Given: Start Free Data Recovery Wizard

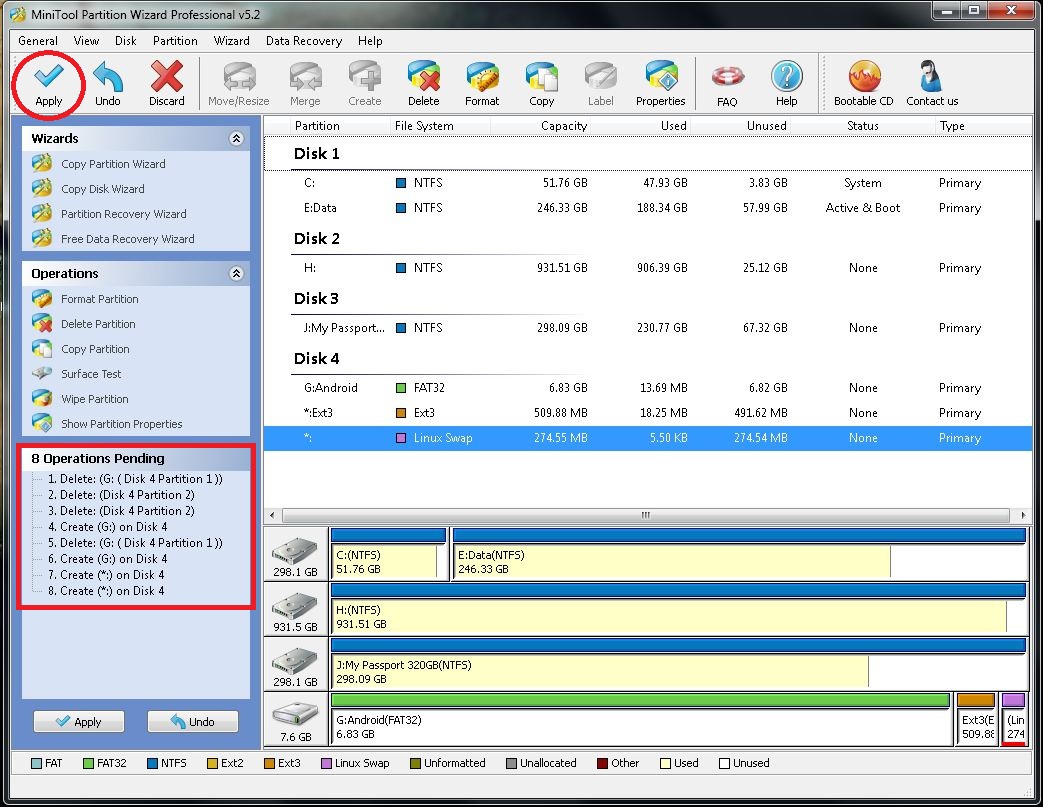Looking at the screenshot, I should [x=128, y=239].
